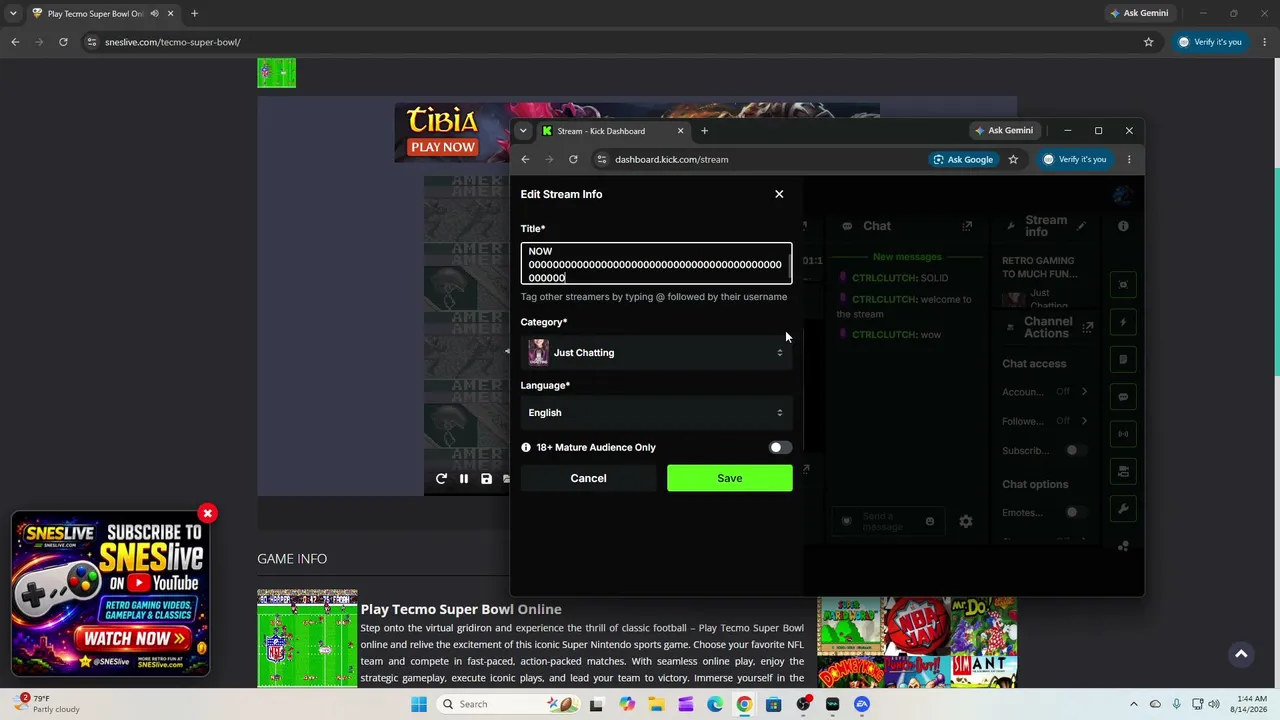1280x720 pixels.
Task: Reload the snesslive Tecmo page
Action: pos(63,42)
